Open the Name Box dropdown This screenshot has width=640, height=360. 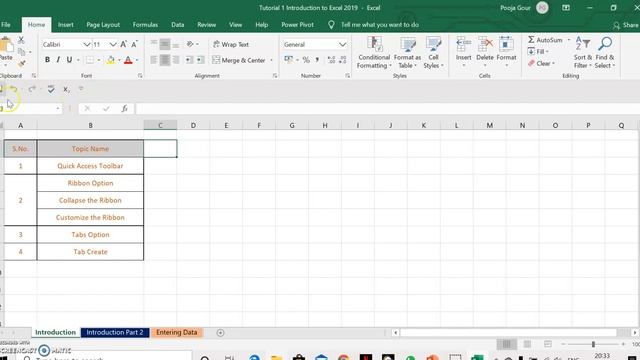click(58, 109)
